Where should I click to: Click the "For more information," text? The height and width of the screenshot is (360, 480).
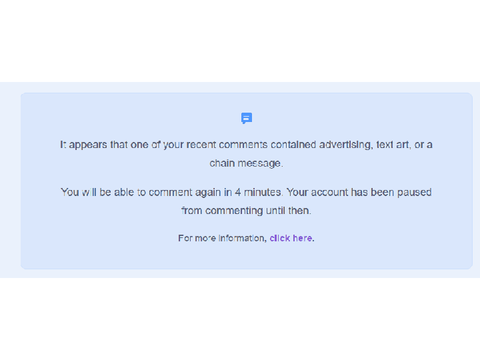click(x=222, y=238)
